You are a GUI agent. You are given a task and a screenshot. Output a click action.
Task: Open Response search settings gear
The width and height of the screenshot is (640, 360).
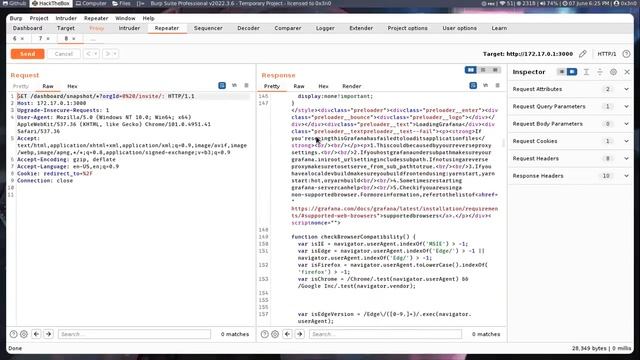click(x=275, y=334)
